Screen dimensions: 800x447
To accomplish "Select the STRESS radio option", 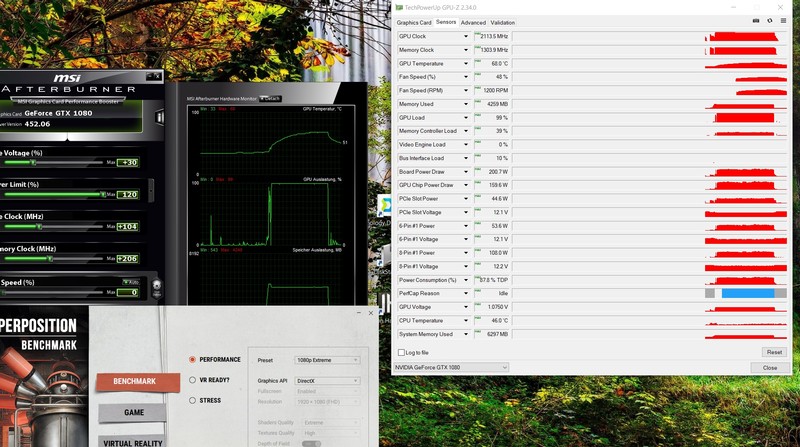I will coord(192,401).
